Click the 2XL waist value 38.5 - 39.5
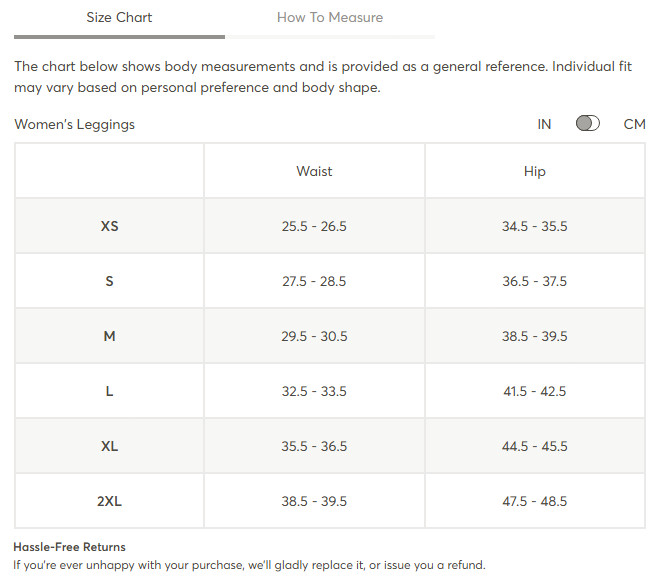 314,501
